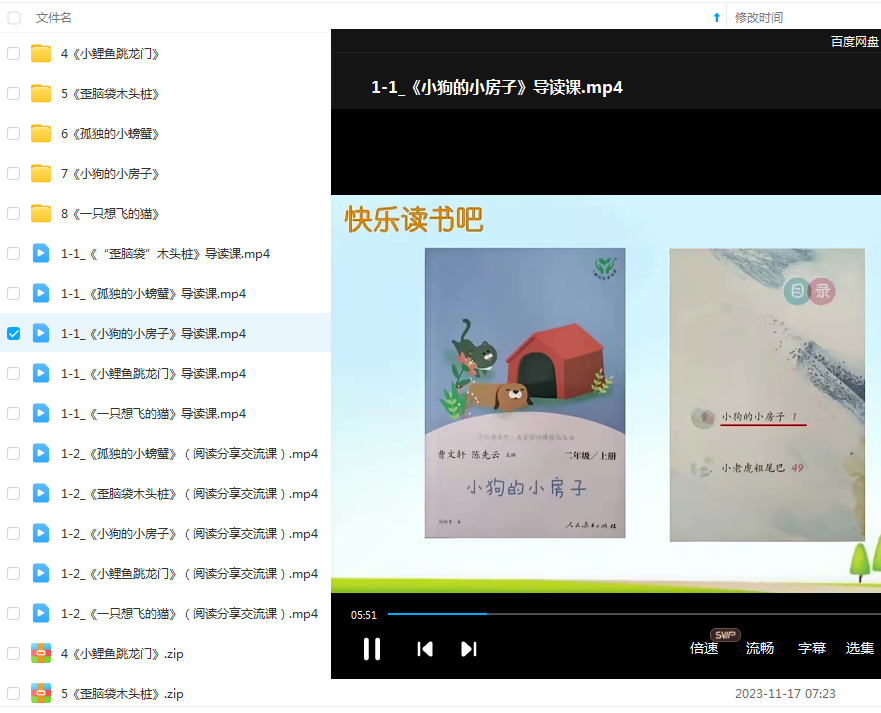881x713 pixels.
Task: Select file name 5《歪脑袋木头桩》.zip
Action: [x=122, y=693]
